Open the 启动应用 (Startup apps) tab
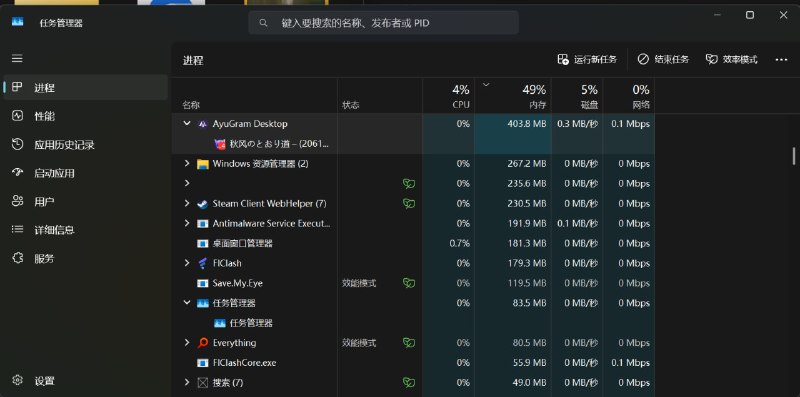Screen dimensions: 800x397 tap(85, 173)
